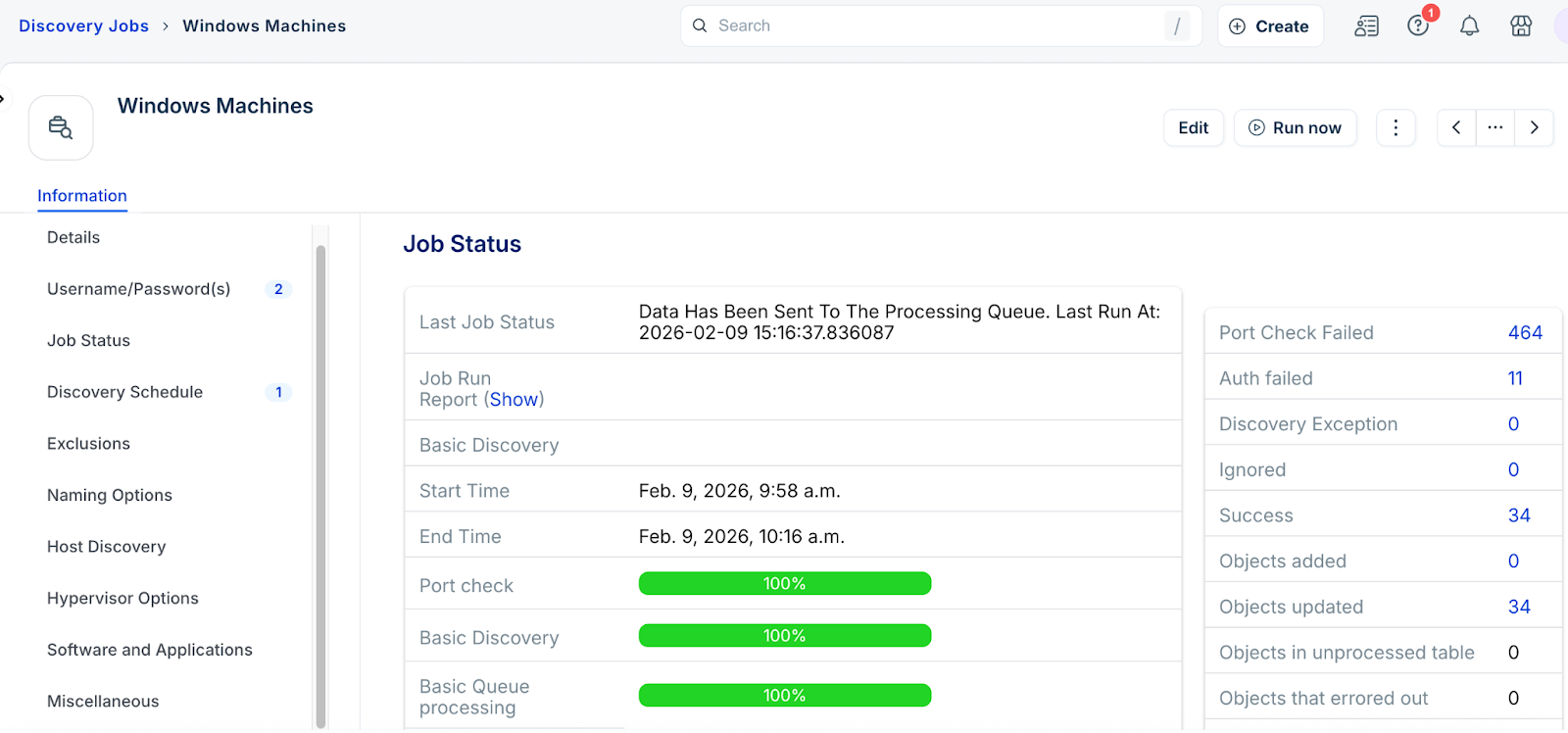Click the Start Time value Feb. 9, 2026, 9:58 a.m.
Screen dimensions: 1568x733
(740, 491)
